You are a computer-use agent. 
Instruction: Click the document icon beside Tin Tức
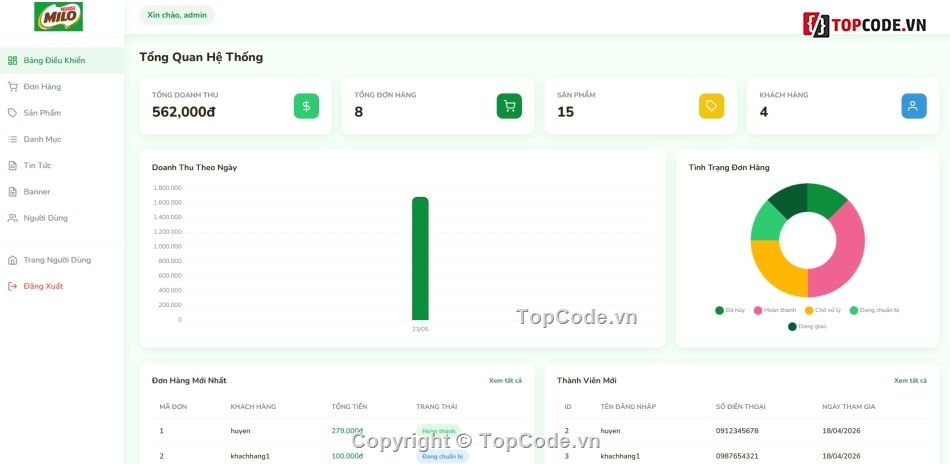tap(12, 165)
